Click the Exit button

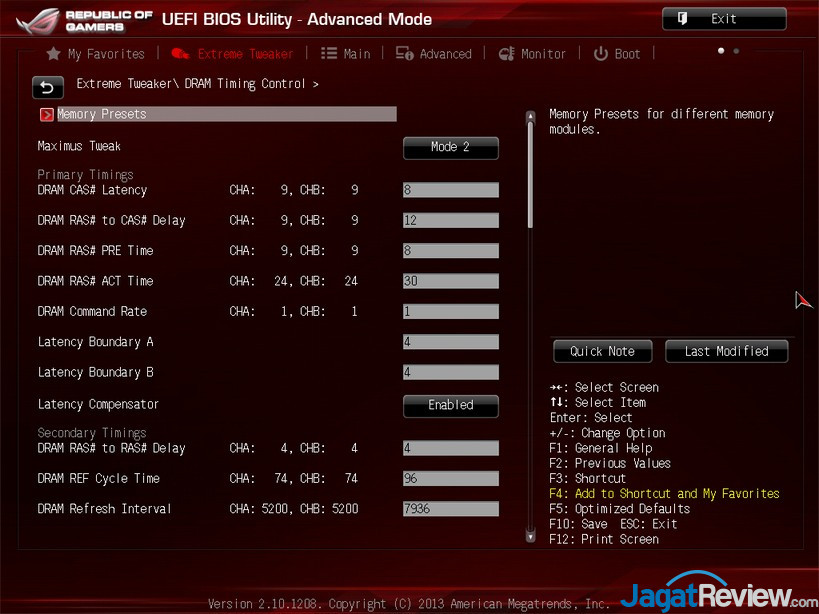(x=724, y=19)
